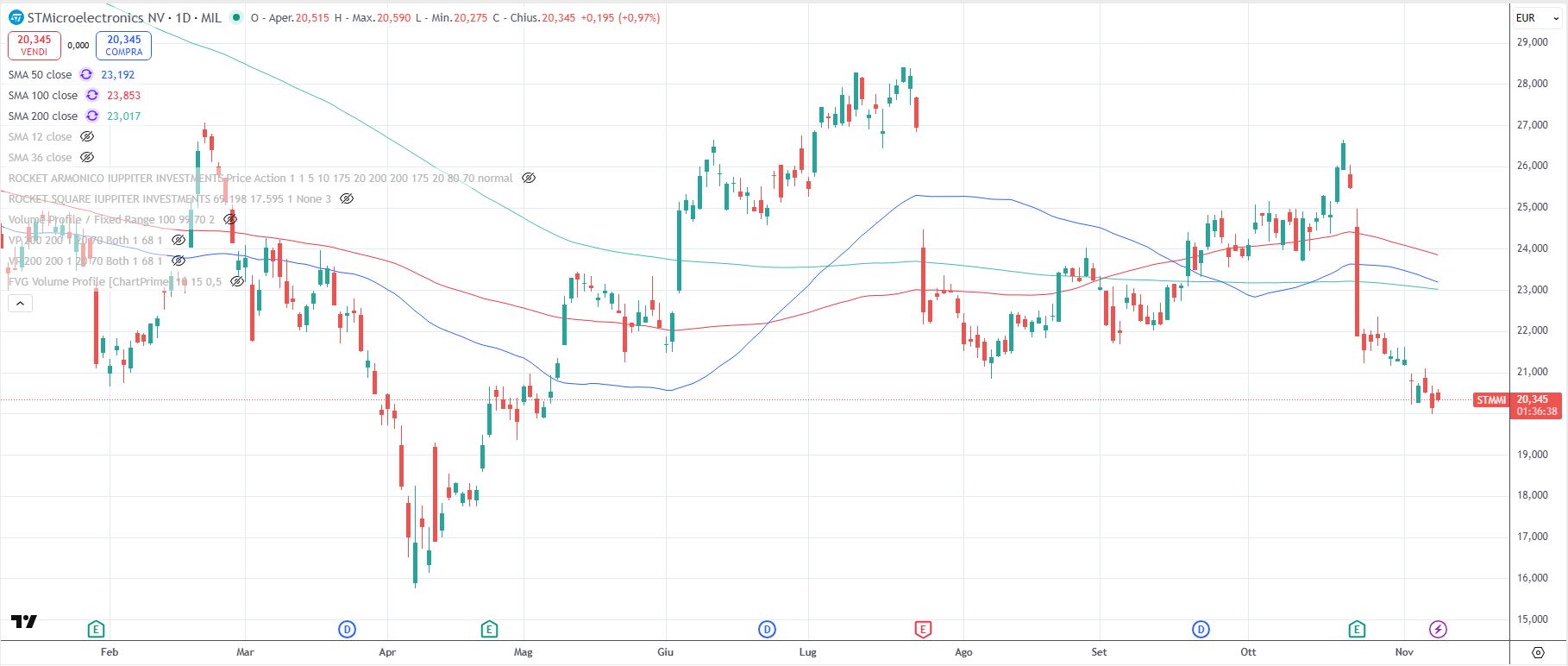
Task: Open chart settings gear at bottom right
Action: tap(1538, 652)
